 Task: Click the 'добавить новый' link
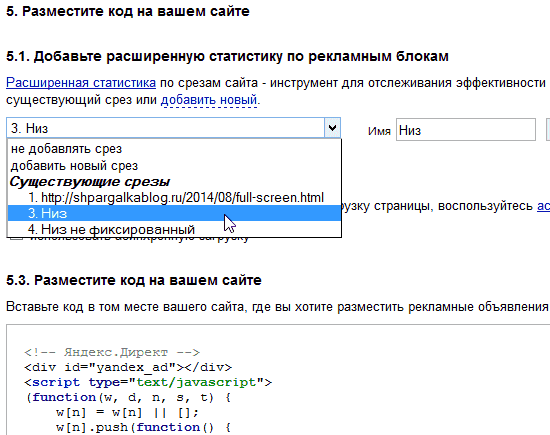209,100
